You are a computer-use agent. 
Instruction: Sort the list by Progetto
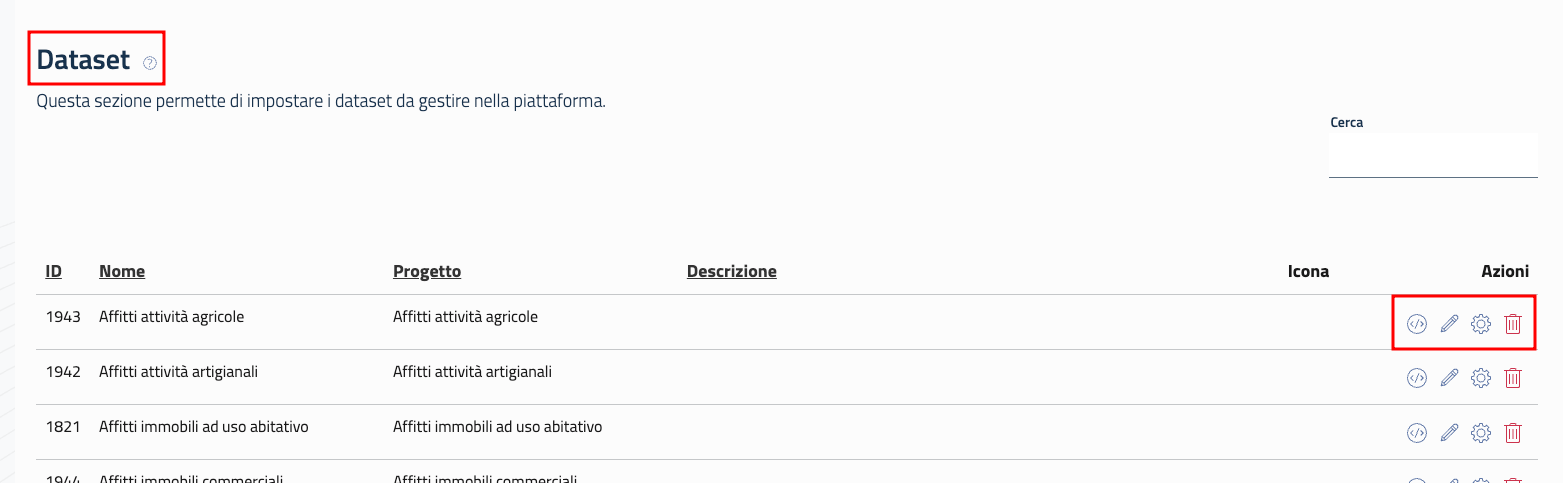(x=427, y=271)
